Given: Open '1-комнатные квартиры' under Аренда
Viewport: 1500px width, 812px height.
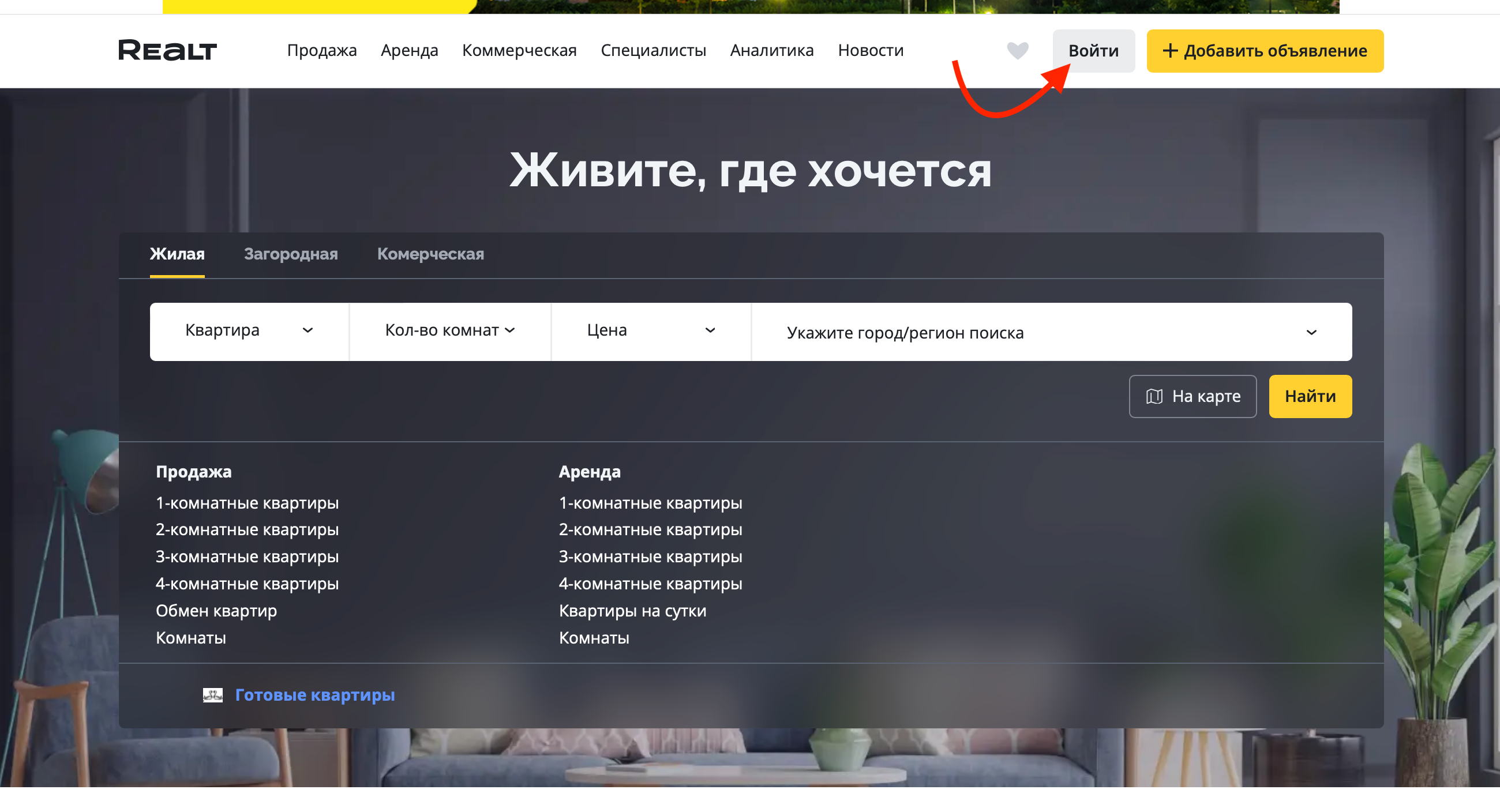Looking at the screenshot, I should pos(650,503).
